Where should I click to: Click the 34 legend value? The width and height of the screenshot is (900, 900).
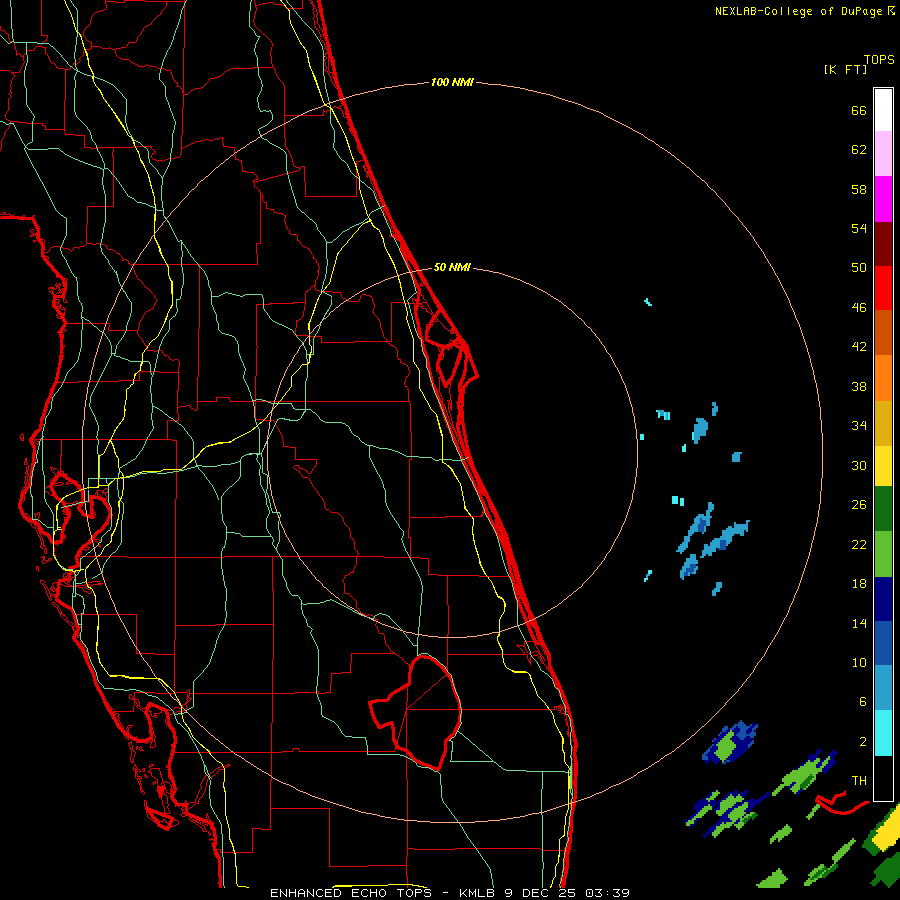click(859, 426)
